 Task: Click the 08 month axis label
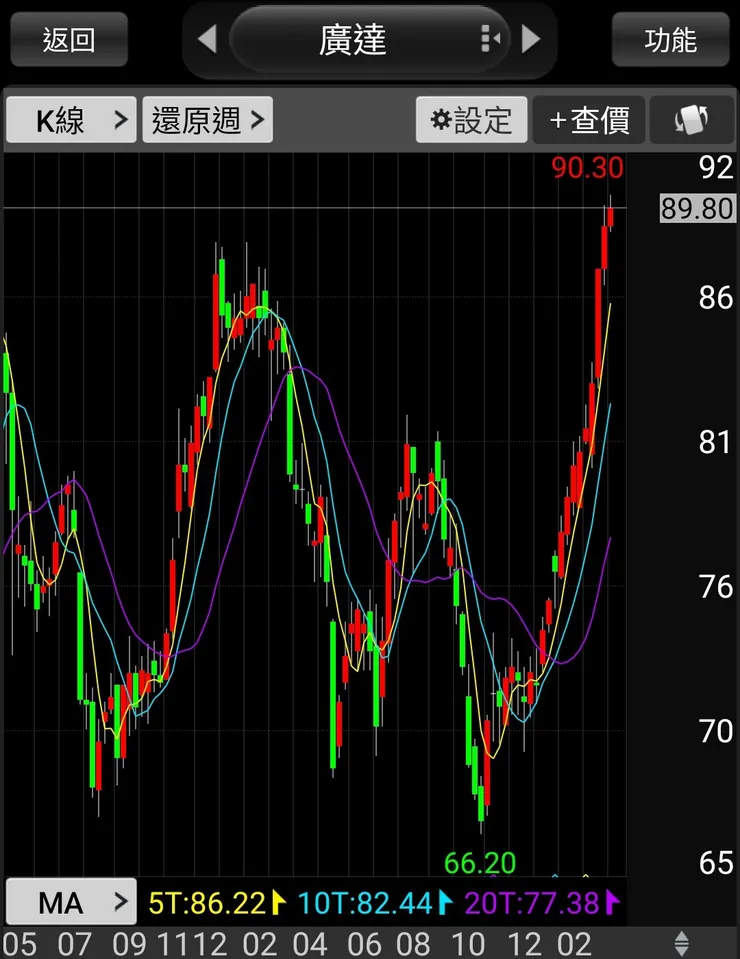(413, 944)
